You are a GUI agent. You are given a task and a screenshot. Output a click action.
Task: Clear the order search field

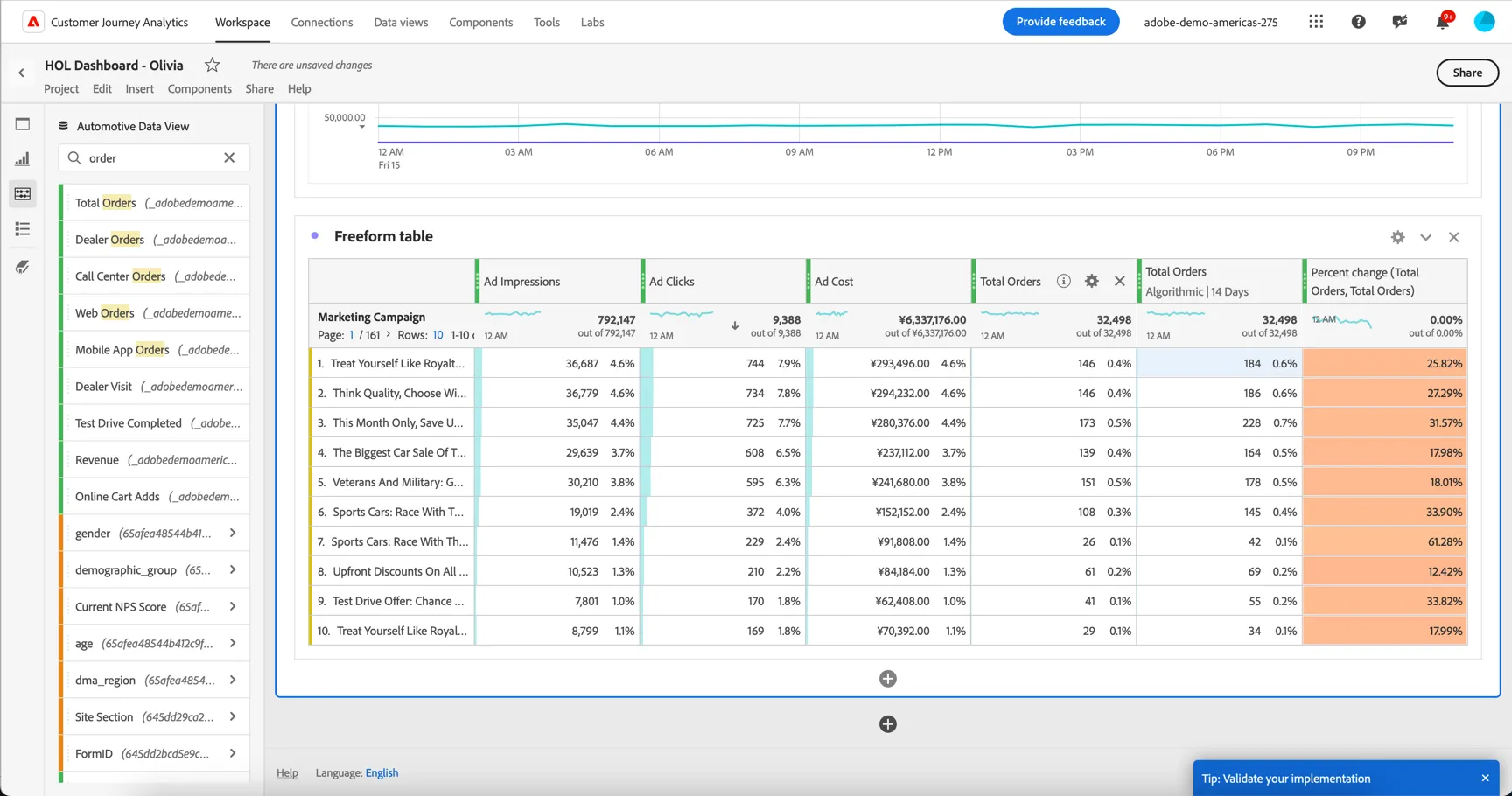point(229,158)
